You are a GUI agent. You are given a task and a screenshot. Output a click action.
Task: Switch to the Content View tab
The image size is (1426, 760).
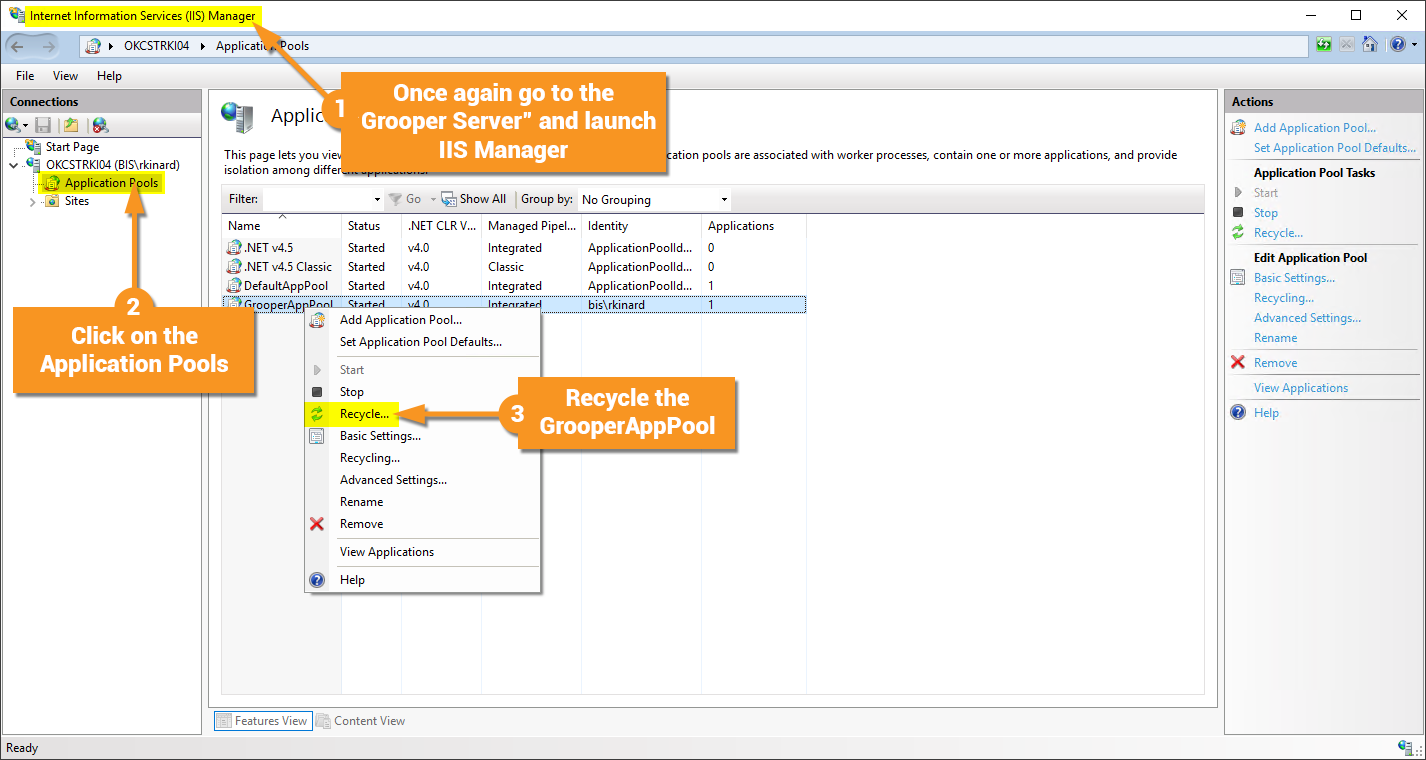tap(361, 721)
